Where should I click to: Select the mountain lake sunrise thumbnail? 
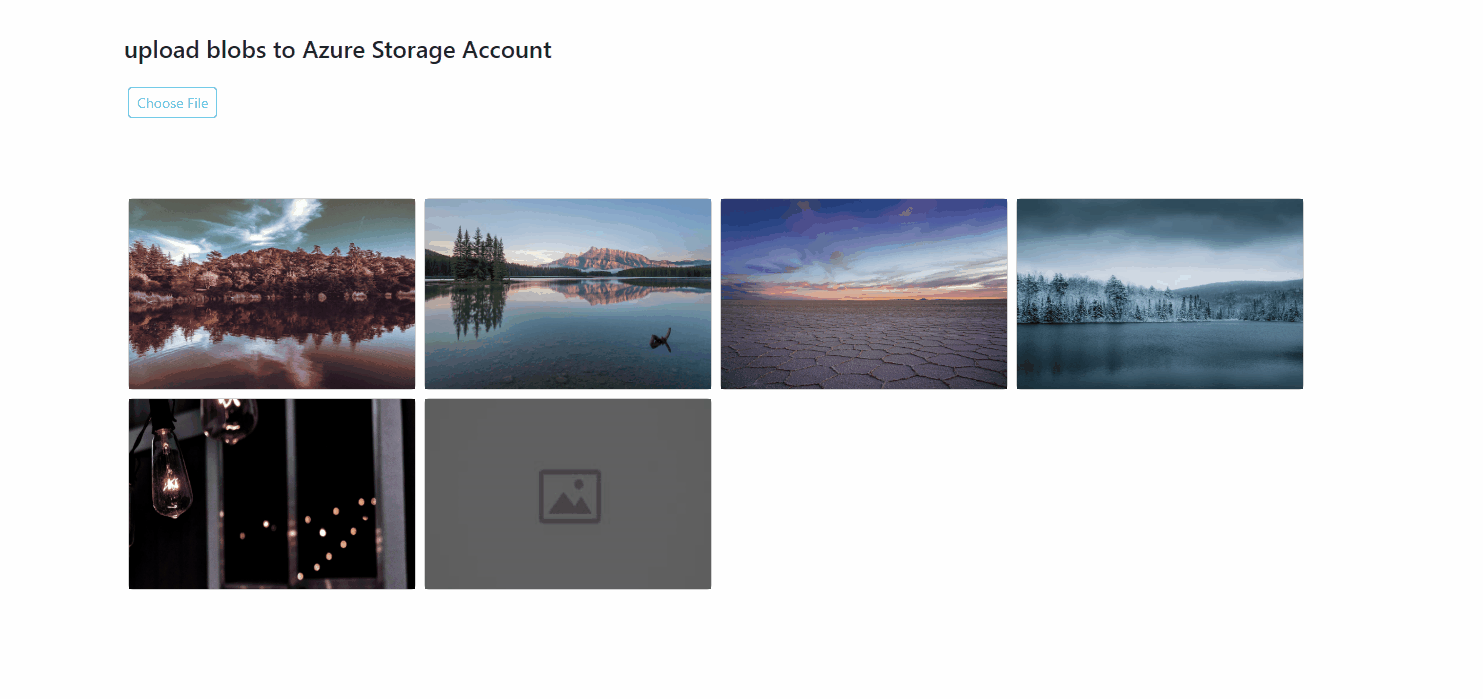pos(568,294)
